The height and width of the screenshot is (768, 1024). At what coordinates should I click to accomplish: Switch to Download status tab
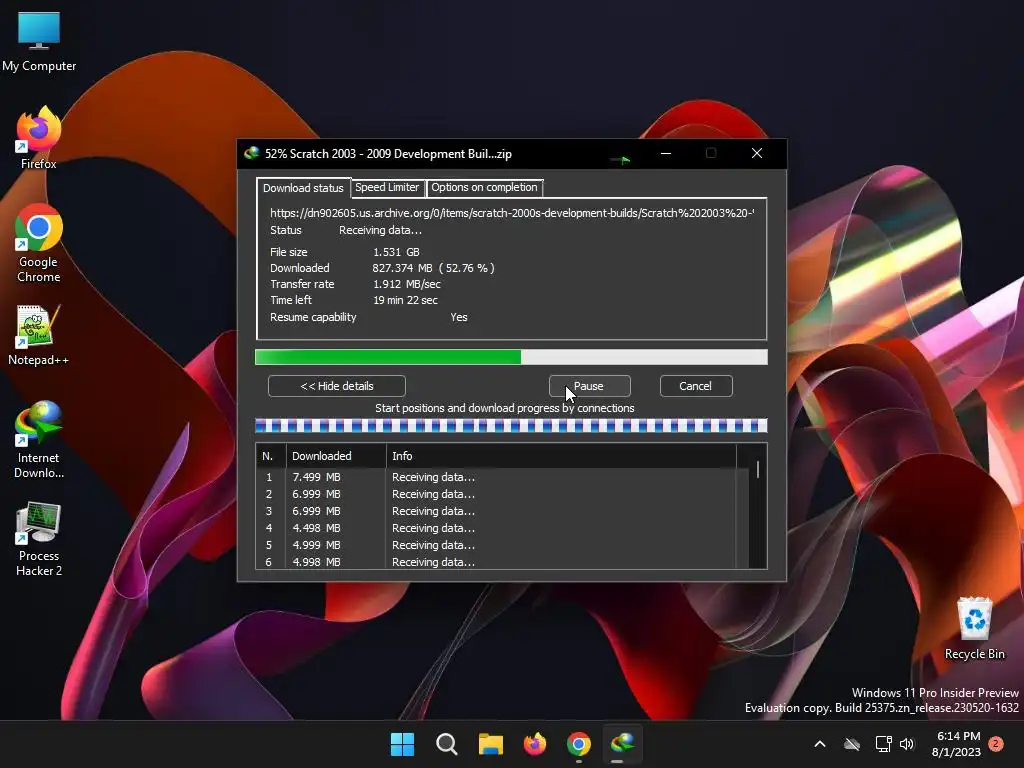[x=303, y=188]
